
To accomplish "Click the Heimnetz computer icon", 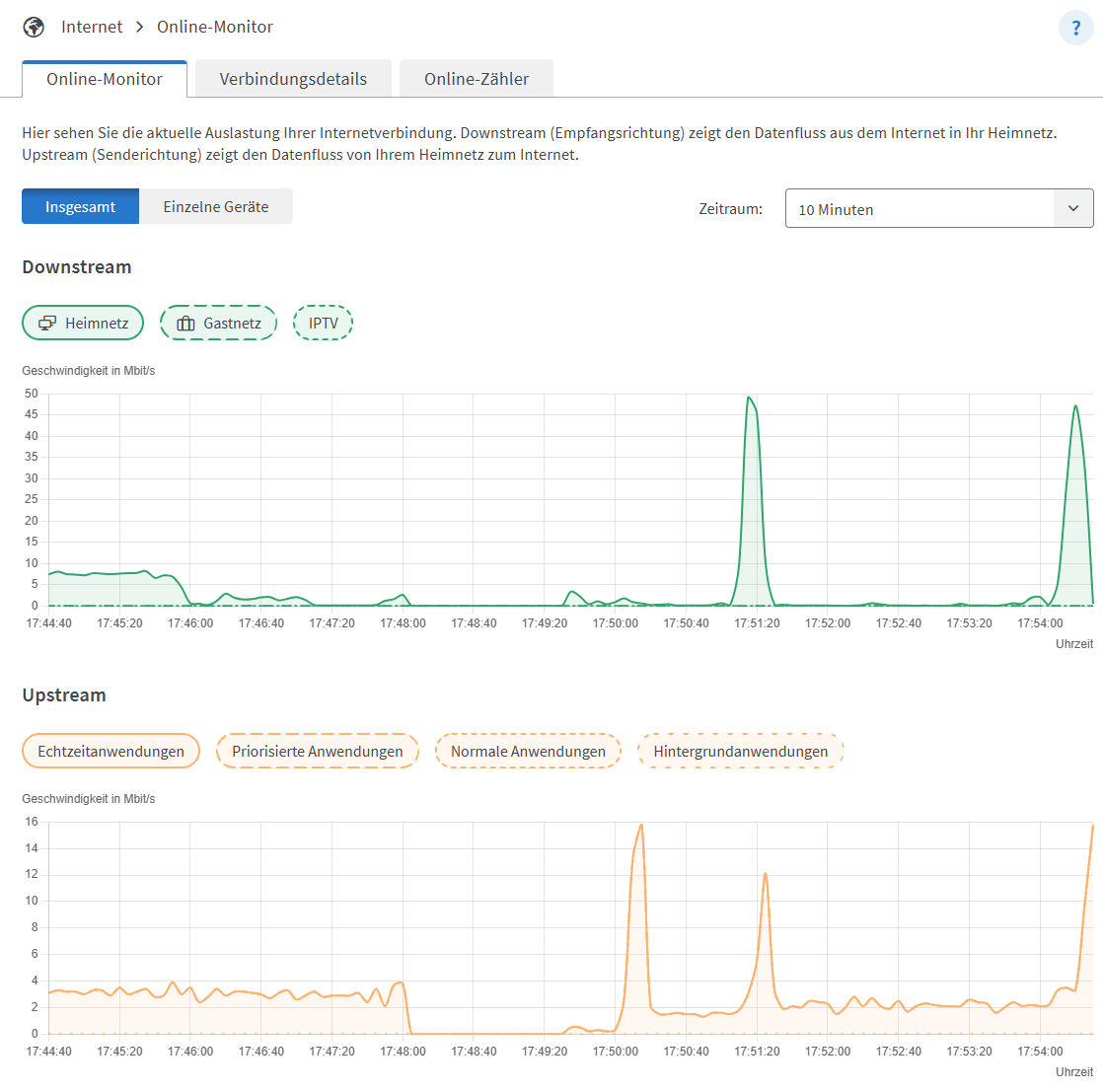I will point(47,323).
